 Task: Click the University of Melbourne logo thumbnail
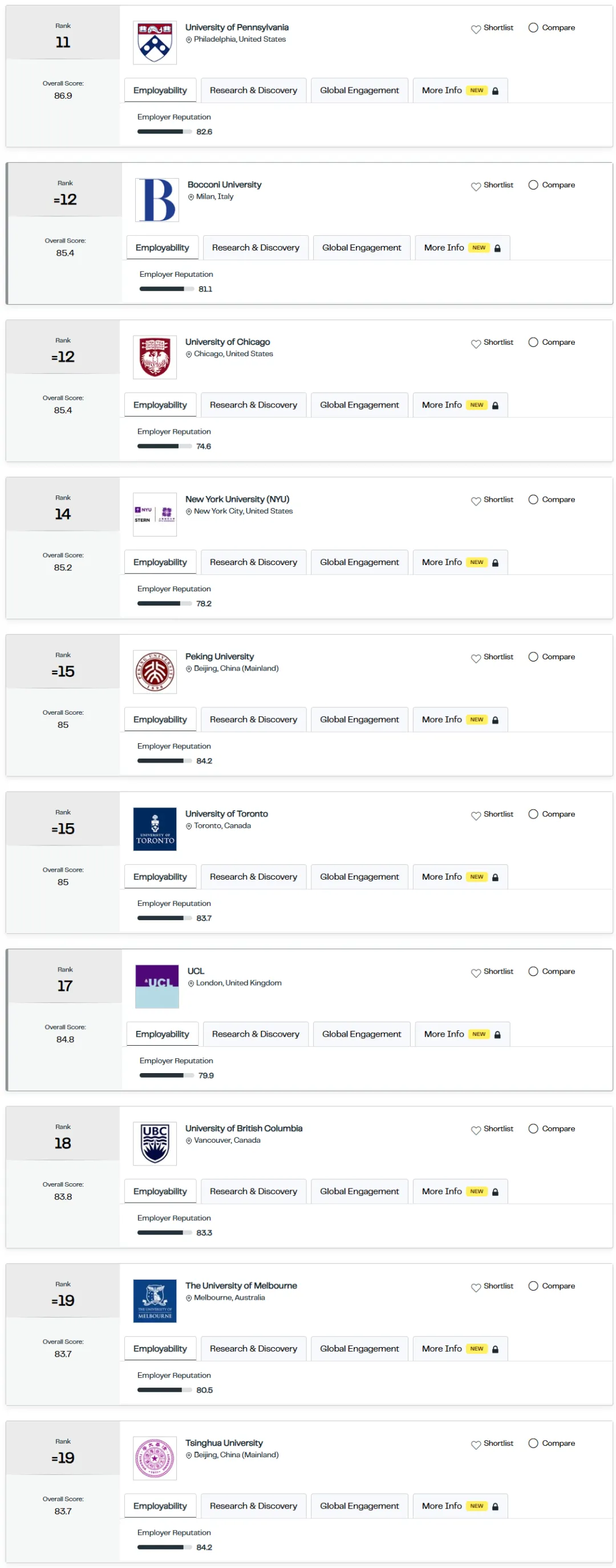click(x=155, y=1301)
